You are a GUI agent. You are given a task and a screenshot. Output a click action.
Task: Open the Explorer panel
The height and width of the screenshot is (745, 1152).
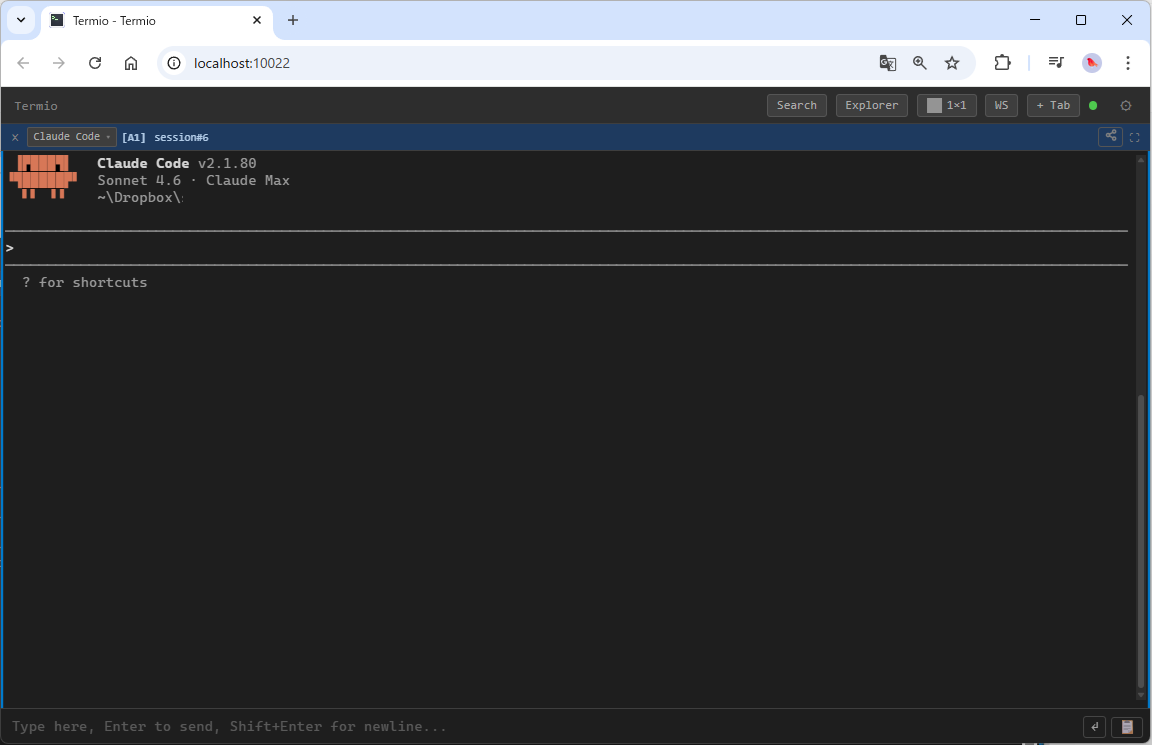(871, 105)
